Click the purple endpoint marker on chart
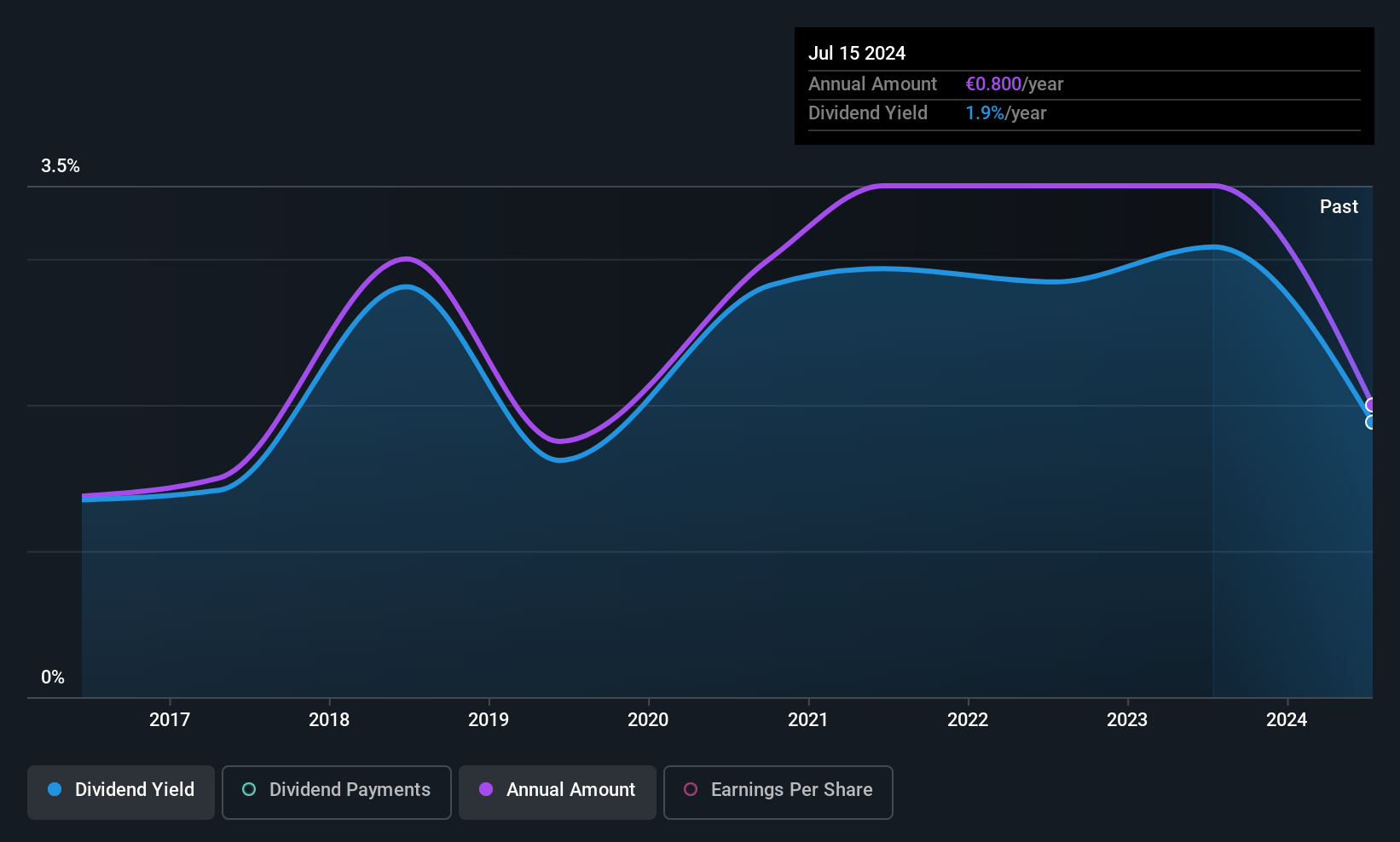1400x842 pixels. 1371,406
